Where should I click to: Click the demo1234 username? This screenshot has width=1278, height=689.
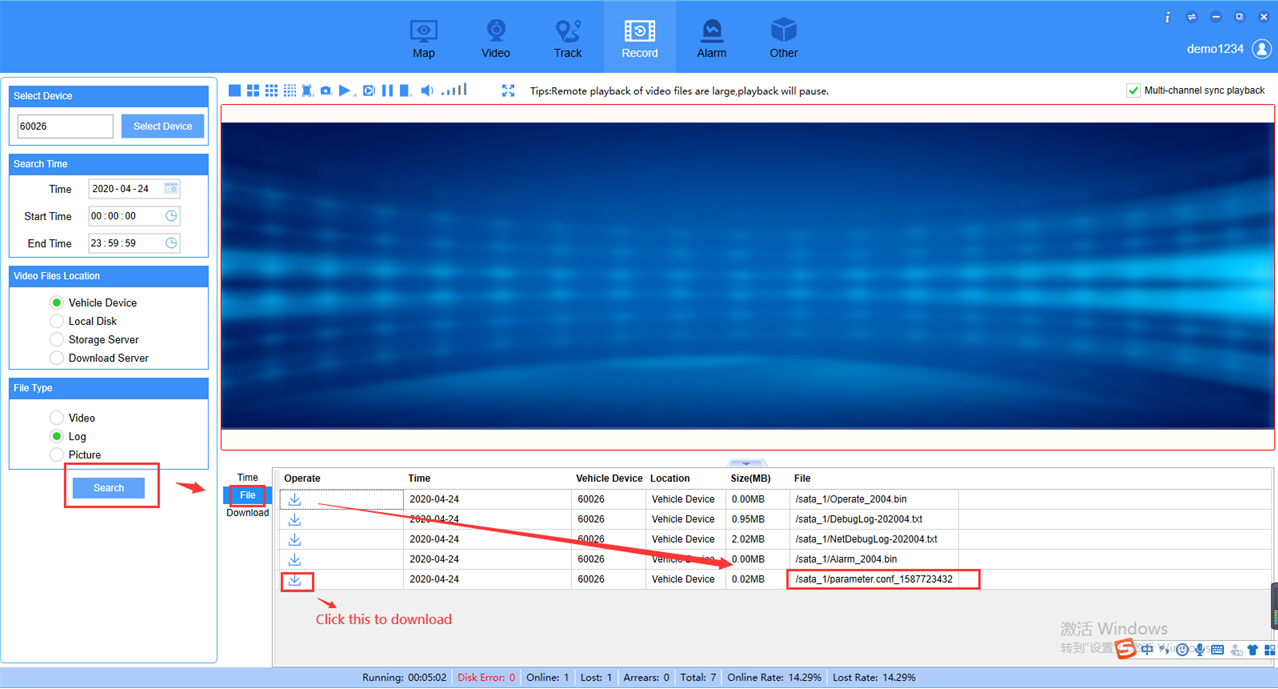pyautogui.click(x=1215, y=49)
